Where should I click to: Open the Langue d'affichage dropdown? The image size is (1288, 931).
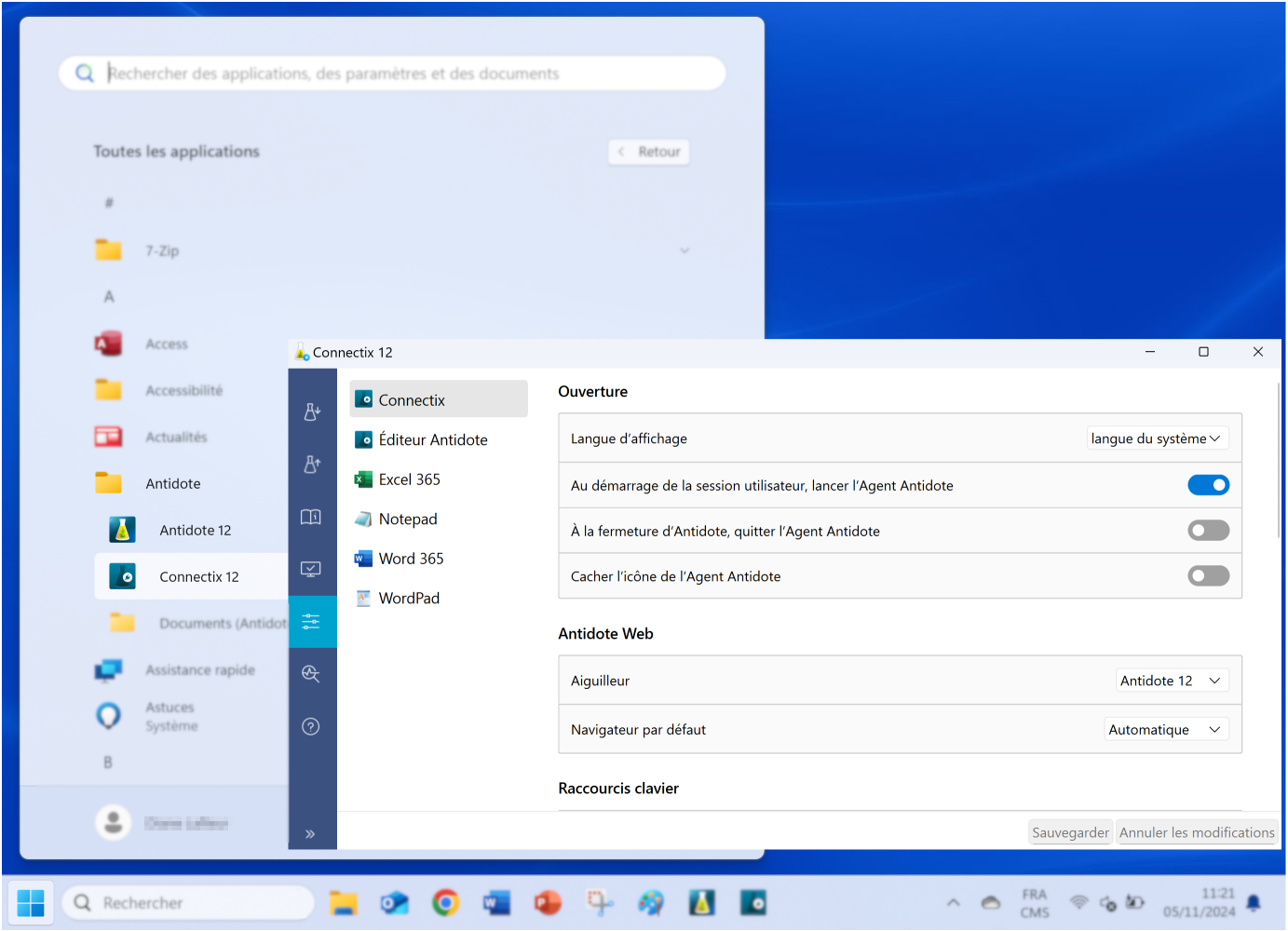1157,439
